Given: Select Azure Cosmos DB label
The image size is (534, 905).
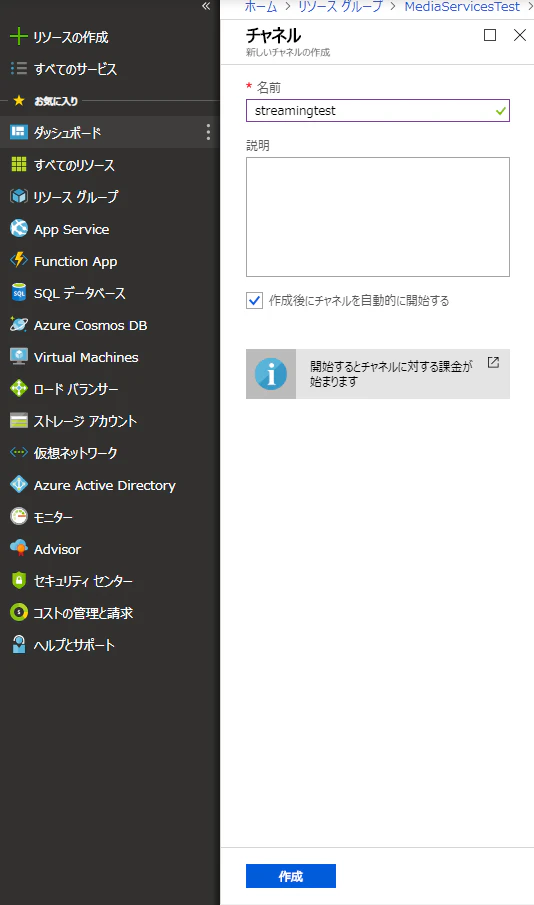Looking at the screenshot, I should [90, 325].
